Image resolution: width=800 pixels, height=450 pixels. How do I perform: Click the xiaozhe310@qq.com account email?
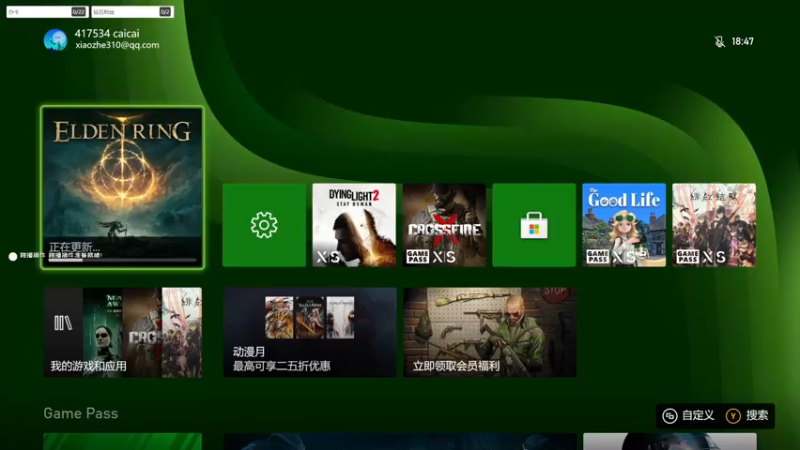click(x=117, y=45)
